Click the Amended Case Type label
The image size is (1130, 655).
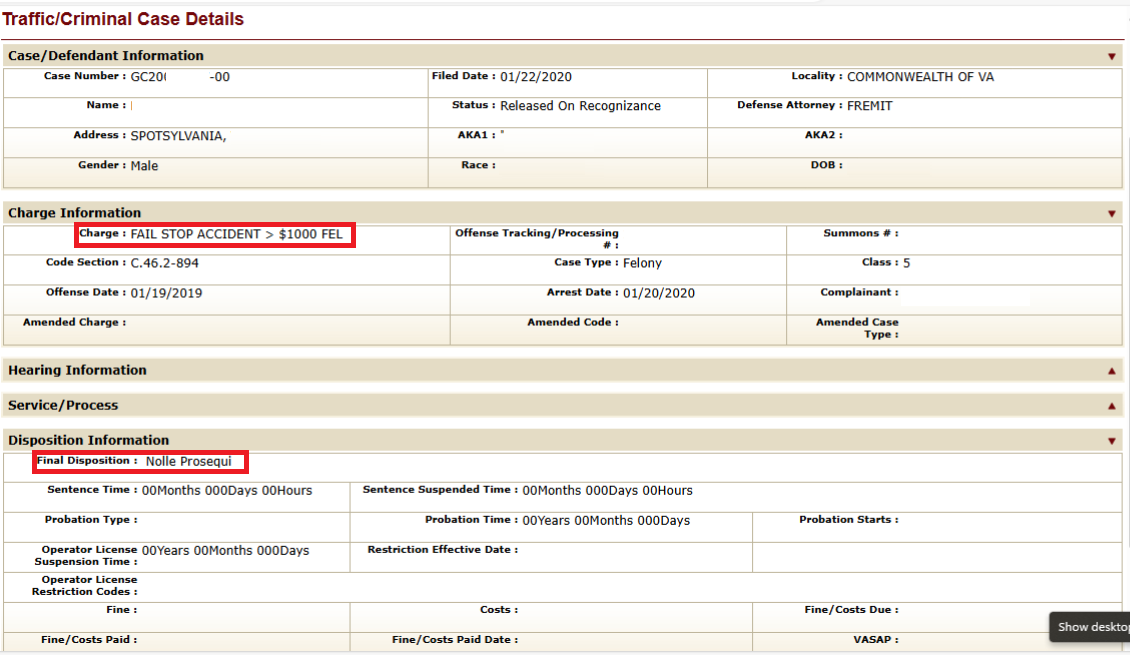[857, 328]
